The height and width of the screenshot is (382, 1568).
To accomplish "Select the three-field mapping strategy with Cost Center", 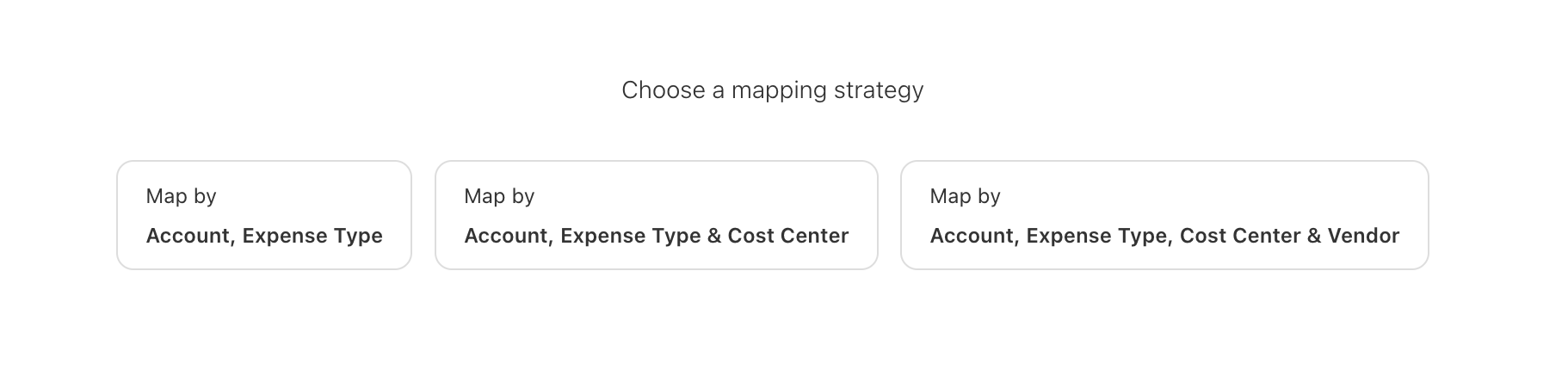I will pos(656,215).
